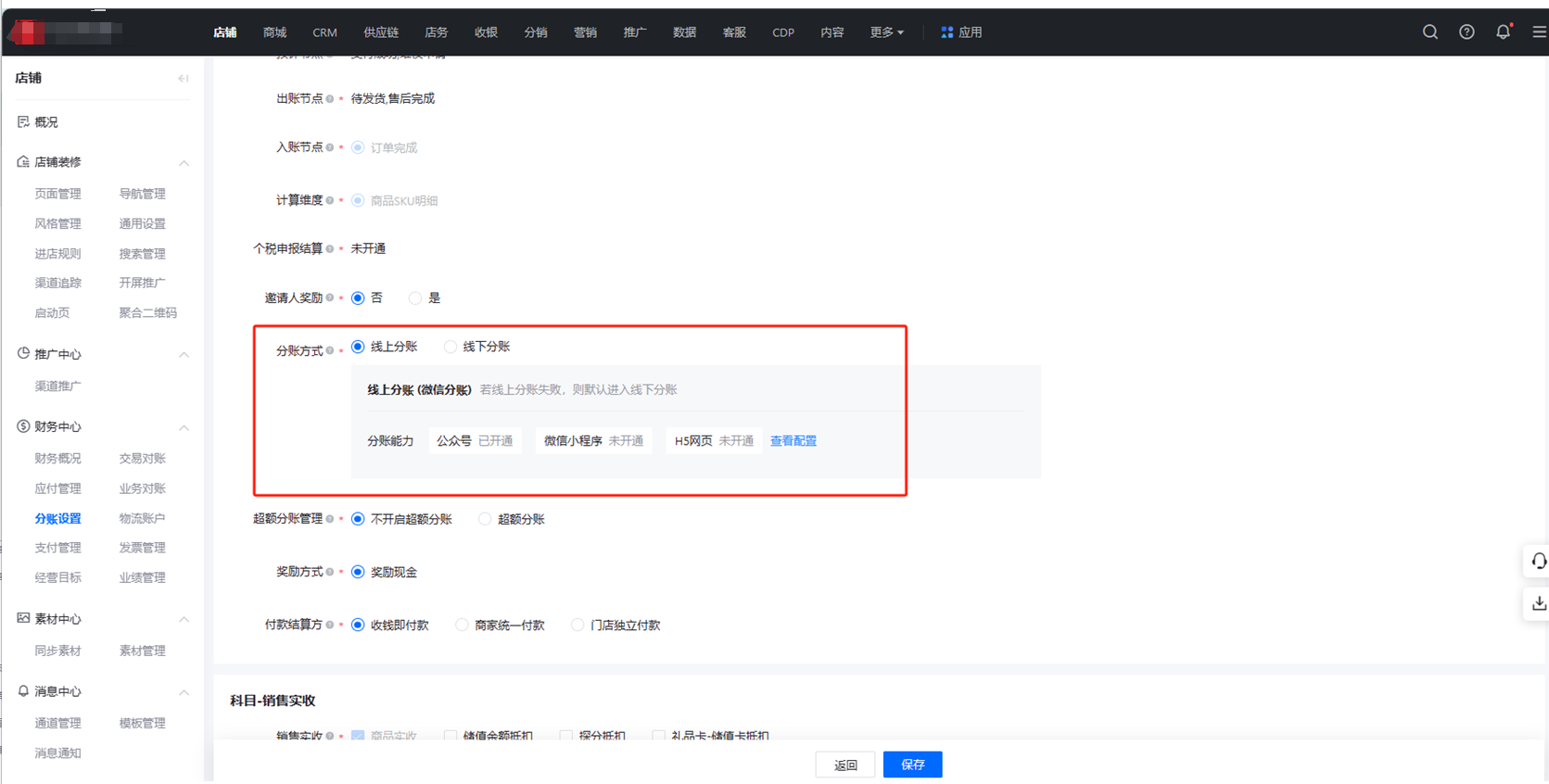The height and width of the screenshot is (784, 1549).
Task: Click the info icon next to 个税申报结算
Action: (330, 248)
